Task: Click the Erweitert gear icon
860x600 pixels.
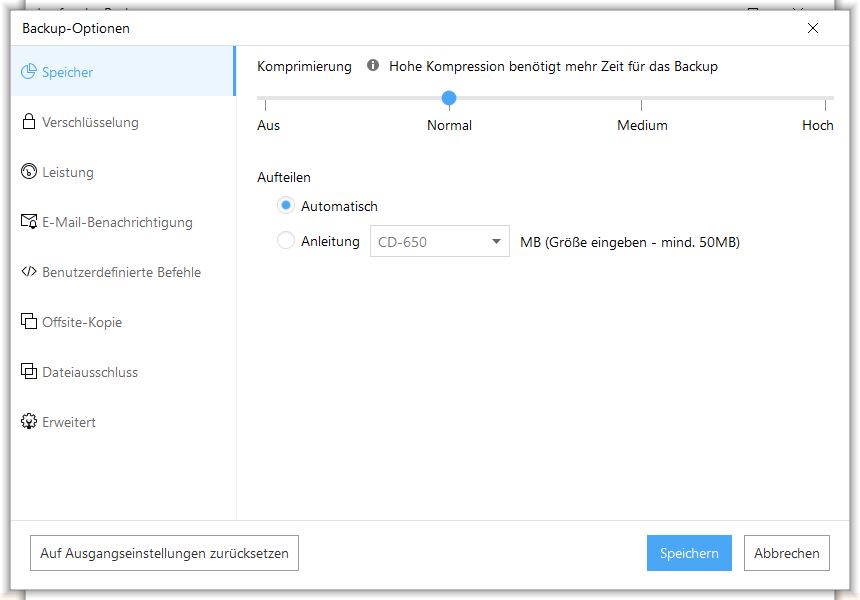Action: [x=29, y=421]
